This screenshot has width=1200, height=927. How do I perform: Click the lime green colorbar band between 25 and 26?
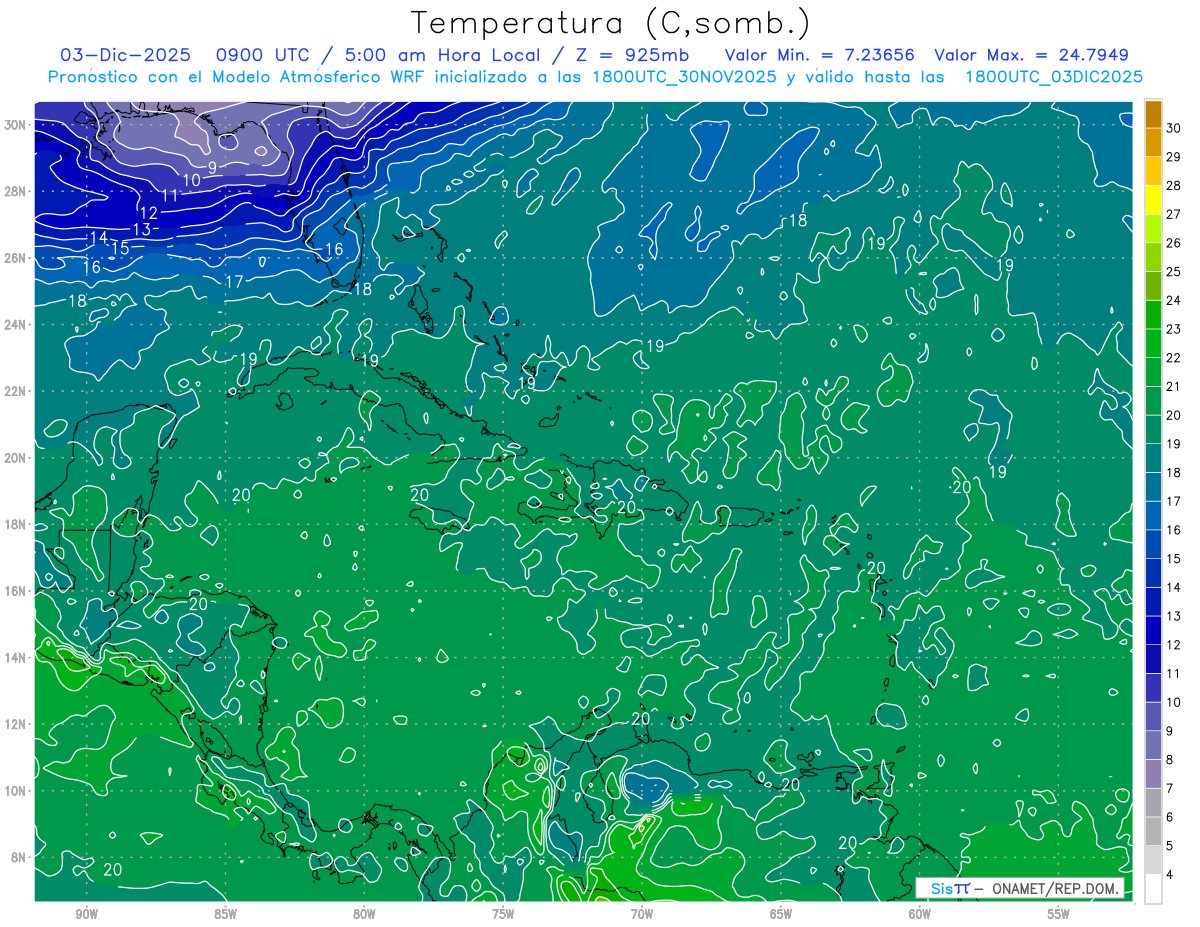pyautogui.click(x=1153, y=258)
